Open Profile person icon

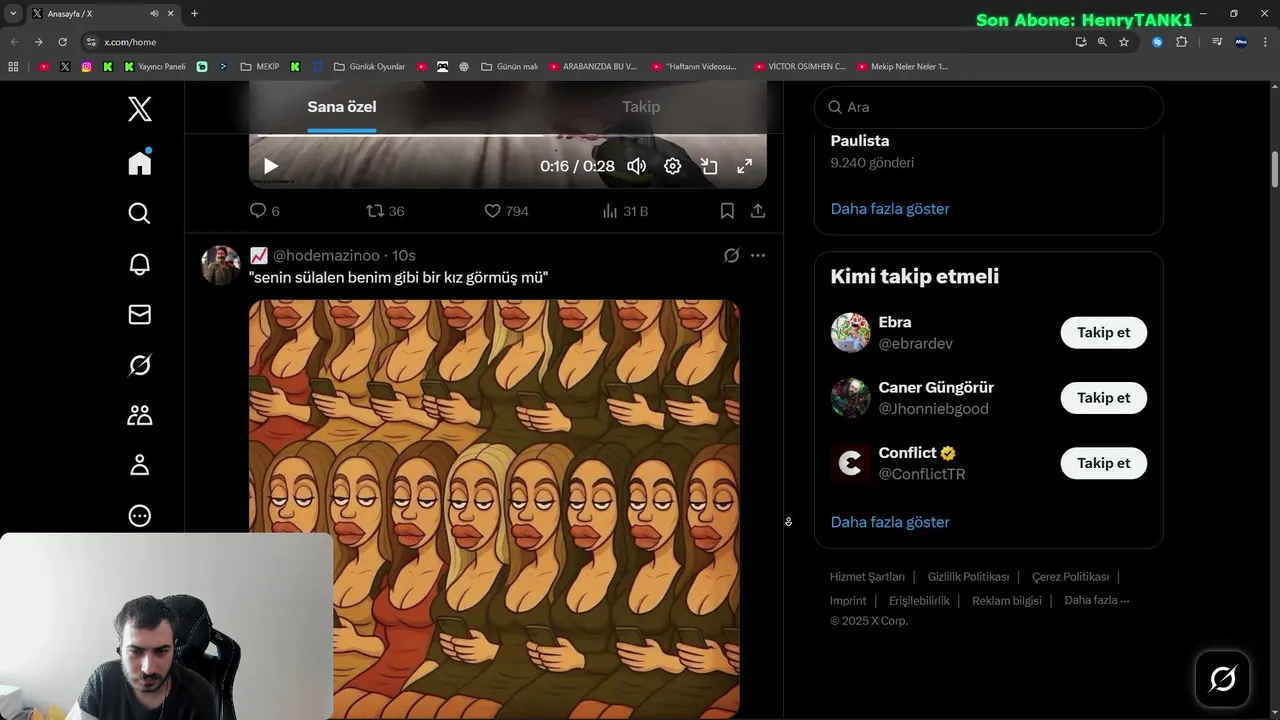[x=140, y=465]
